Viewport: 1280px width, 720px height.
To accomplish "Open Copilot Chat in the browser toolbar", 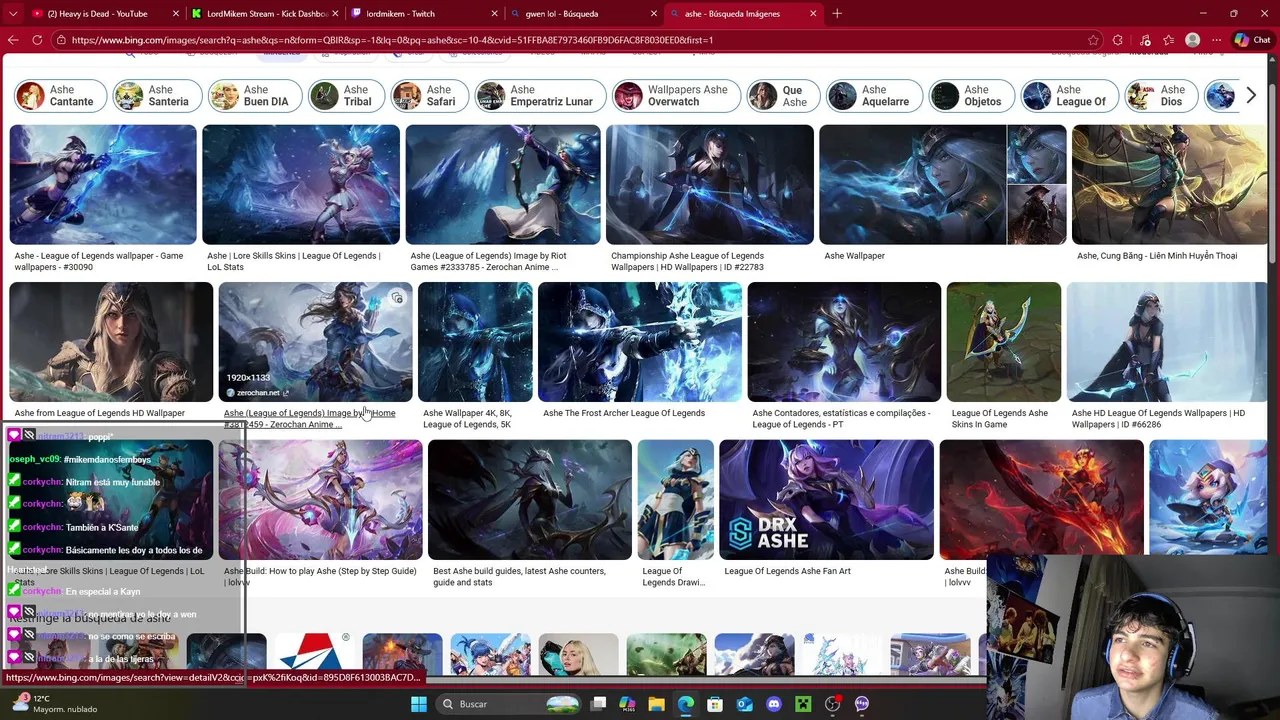I will pos(1252,40).
